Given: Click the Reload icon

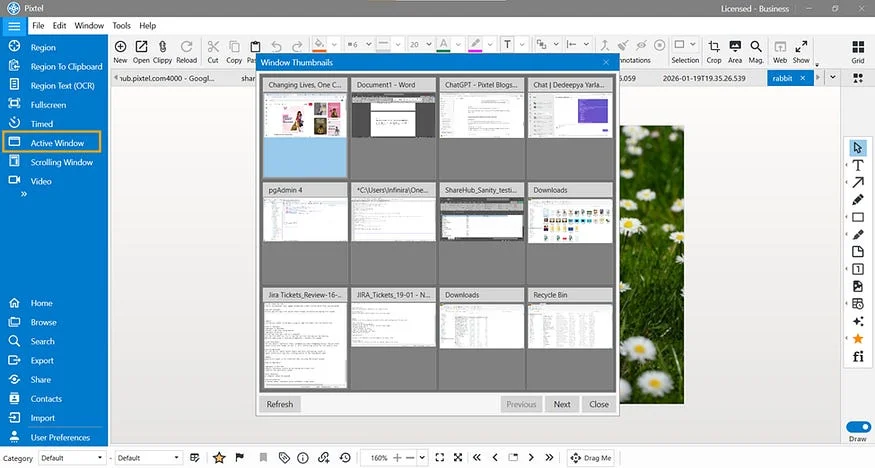Looking at the screenshot, I should tap(186, 51).
